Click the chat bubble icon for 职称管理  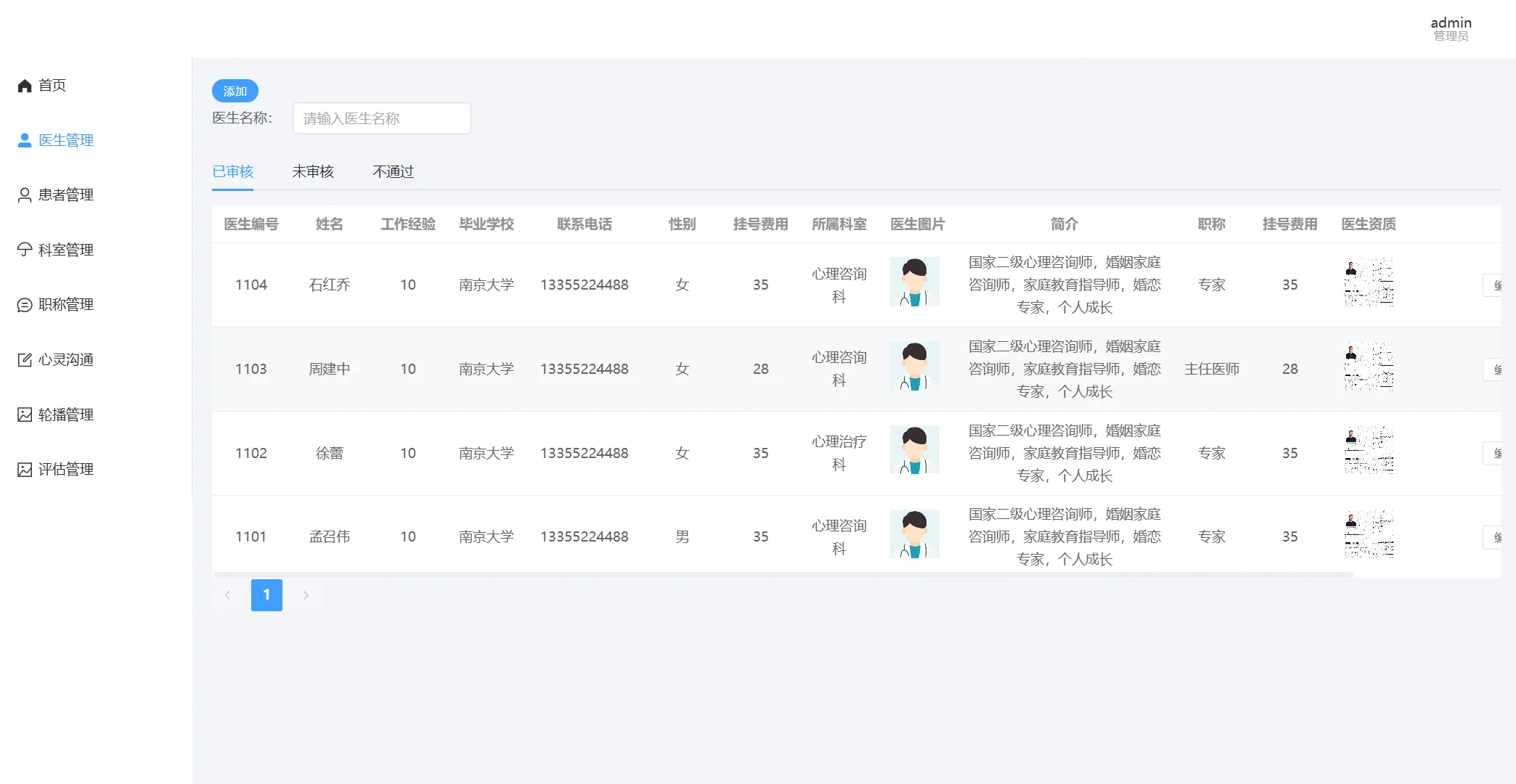point(25,305)
